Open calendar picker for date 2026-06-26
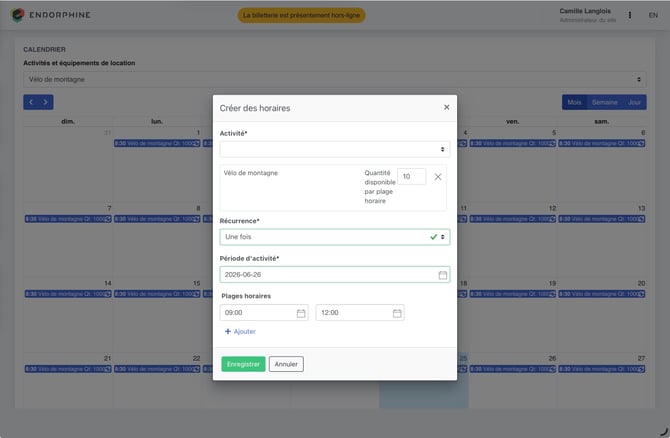The image size is (670, 438). pyautogui.click(x=443, y=275)
